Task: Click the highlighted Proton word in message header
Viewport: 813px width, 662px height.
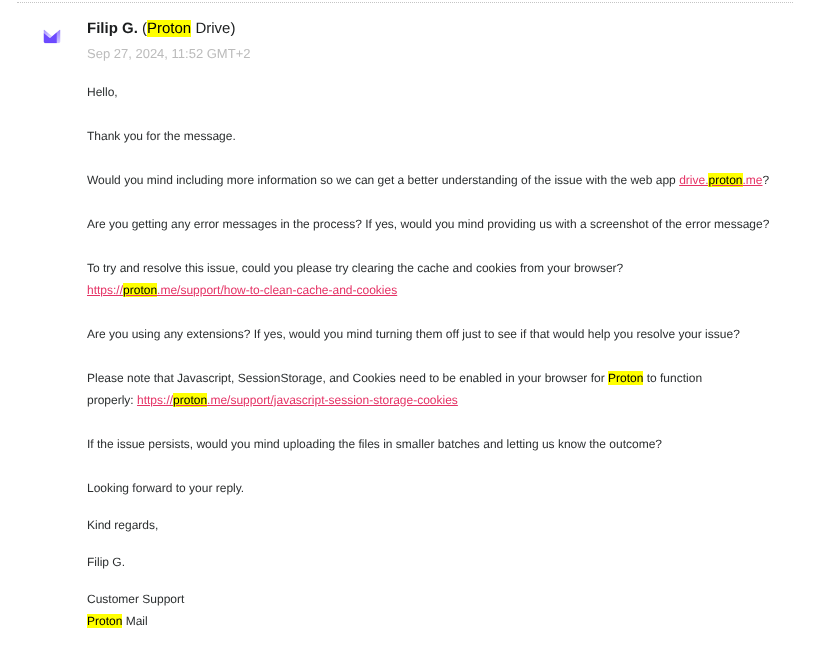Action: 169,28
